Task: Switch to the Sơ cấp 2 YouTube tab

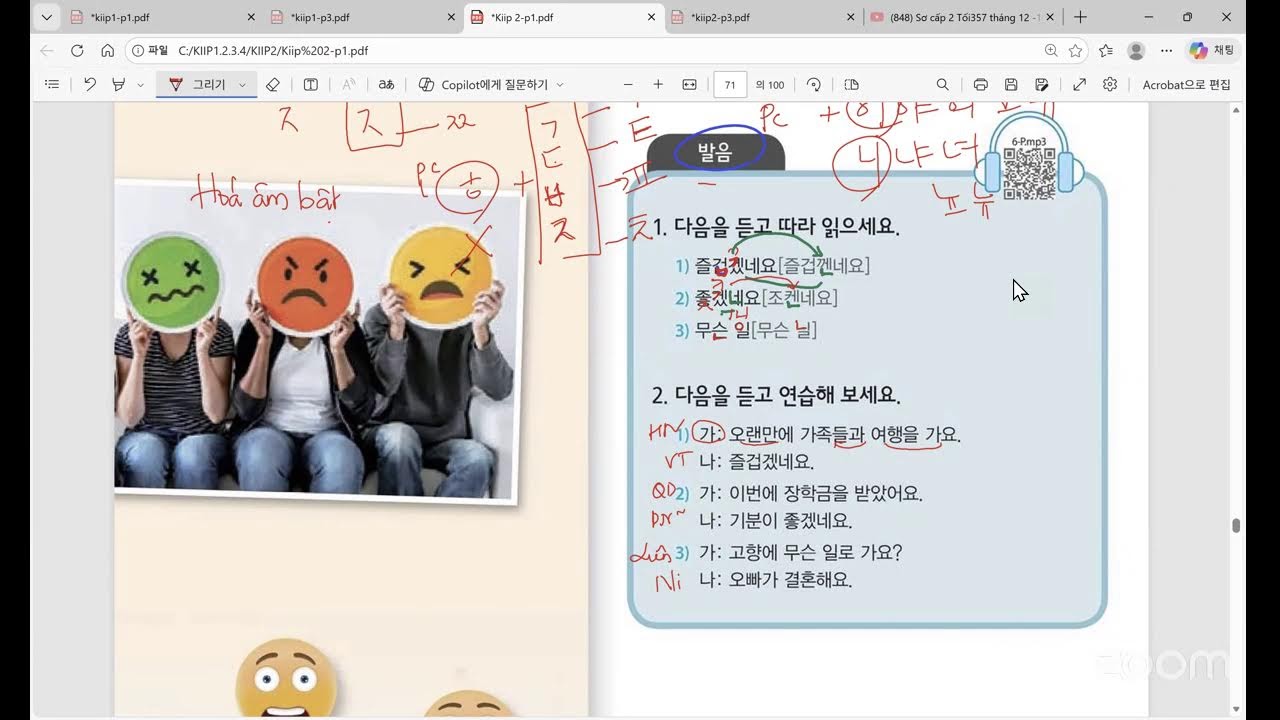Action: [963, 17]
